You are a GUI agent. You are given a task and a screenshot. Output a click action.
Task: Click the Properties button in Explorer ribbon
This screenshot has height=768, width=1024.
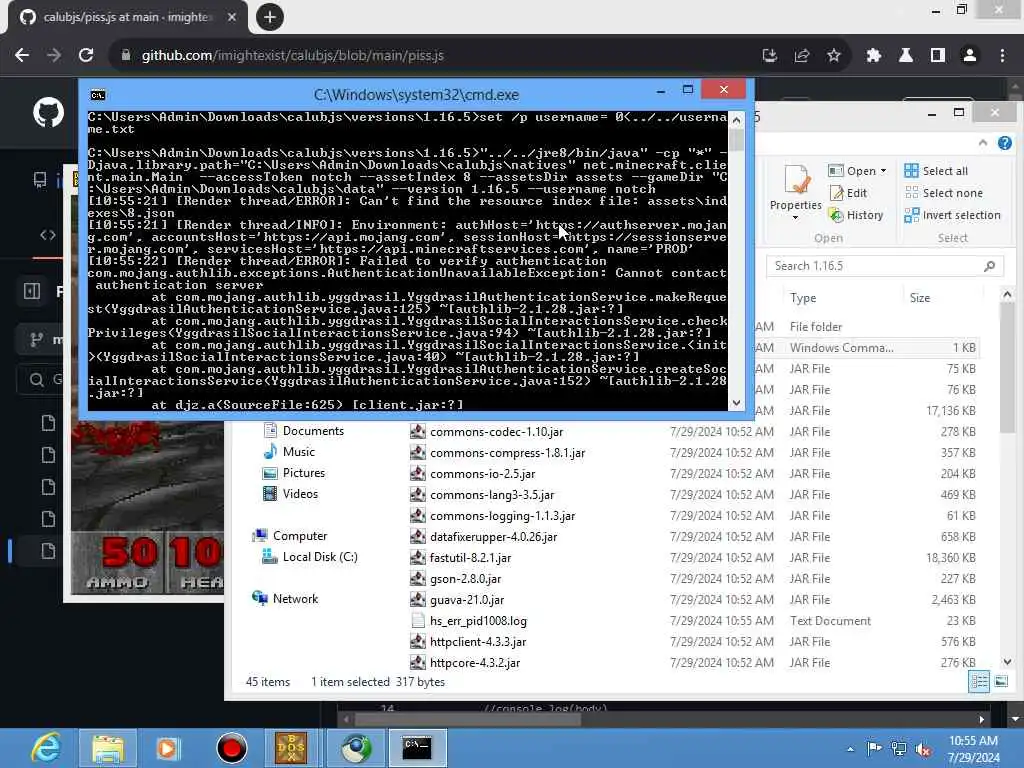click(x=795, y=191)
